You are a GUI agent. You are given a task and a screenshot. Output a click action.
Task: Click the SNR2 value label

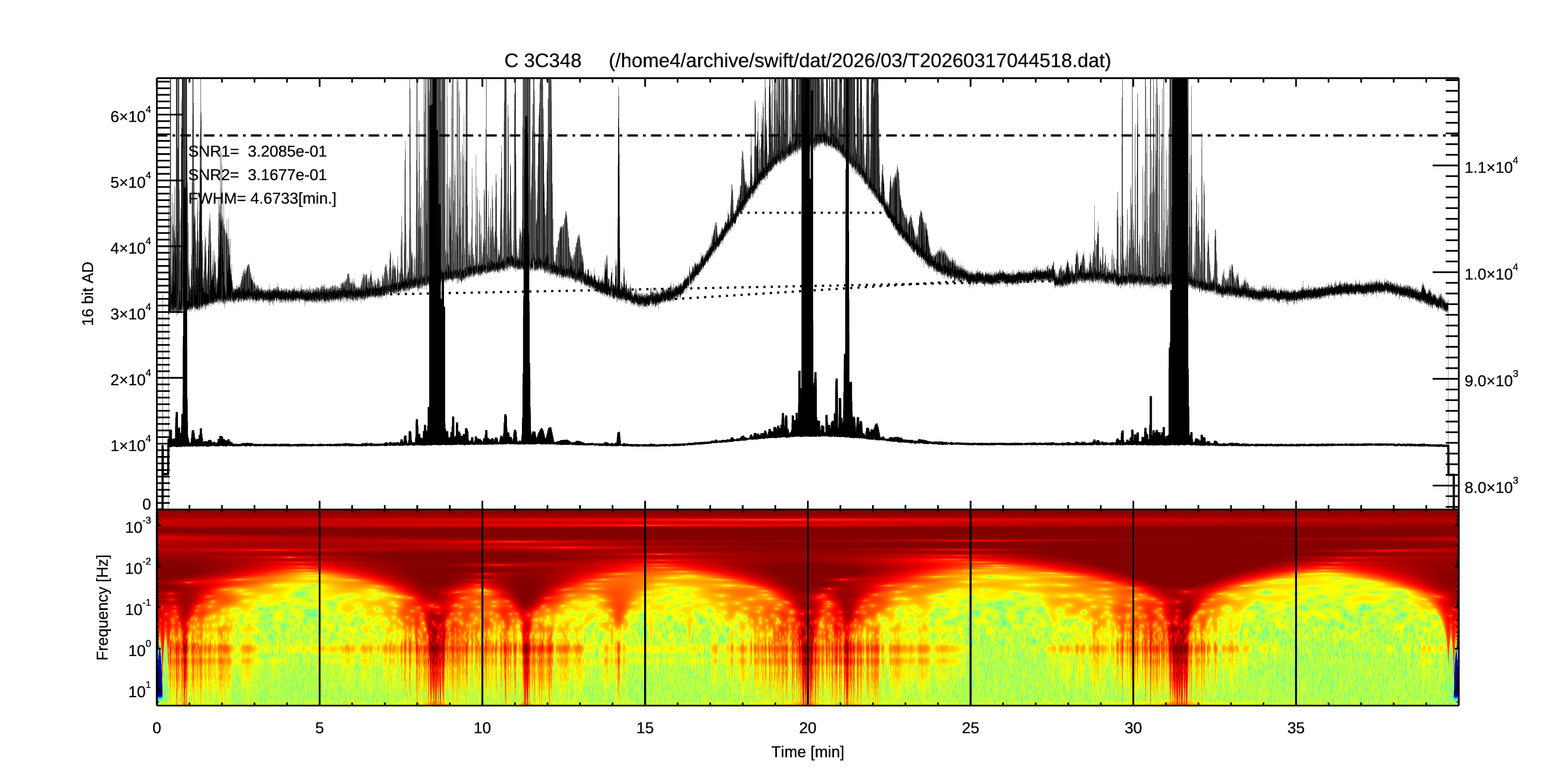[x=258, y=175]
